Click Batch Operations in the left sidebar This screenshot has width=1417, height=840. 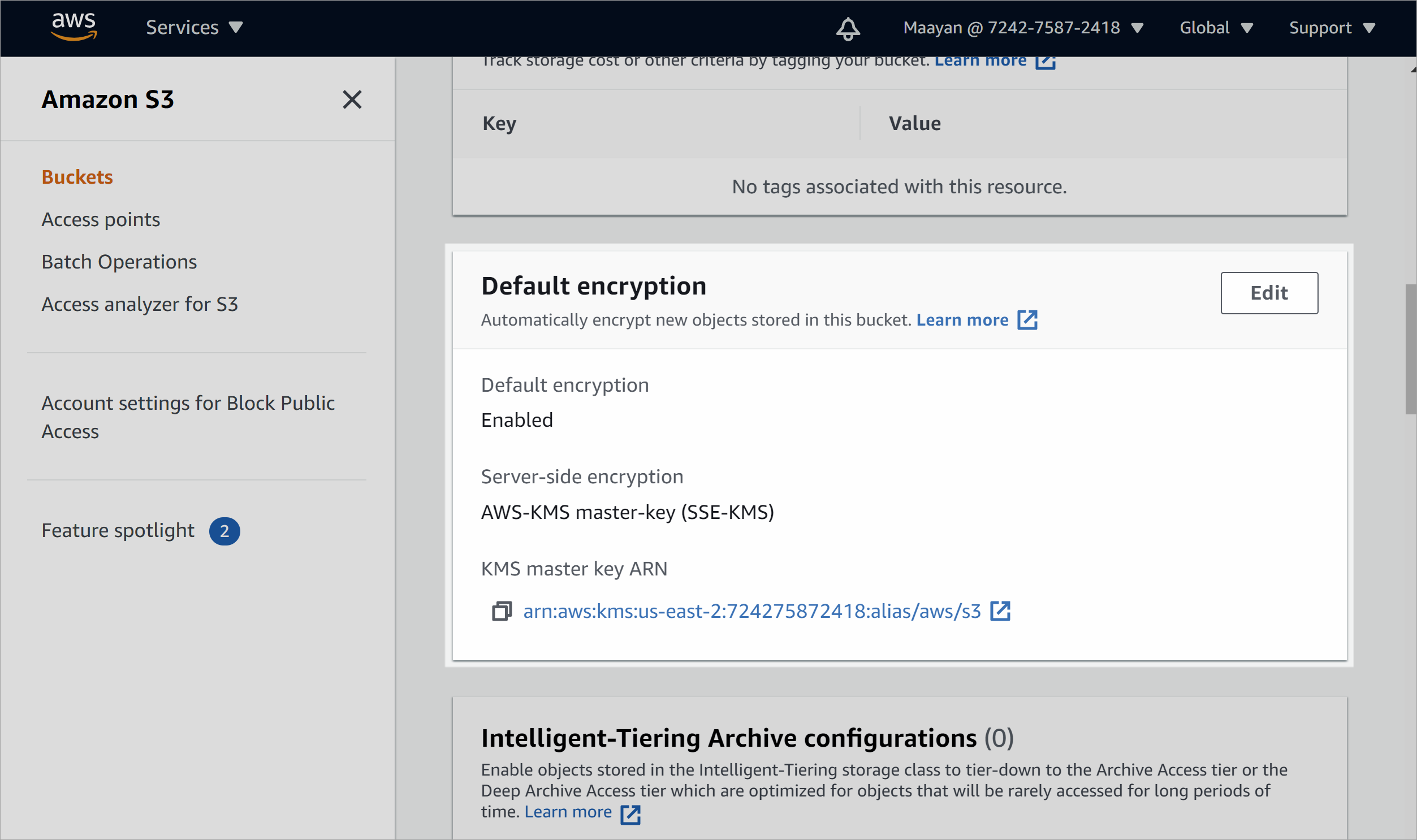click(118, 261)
